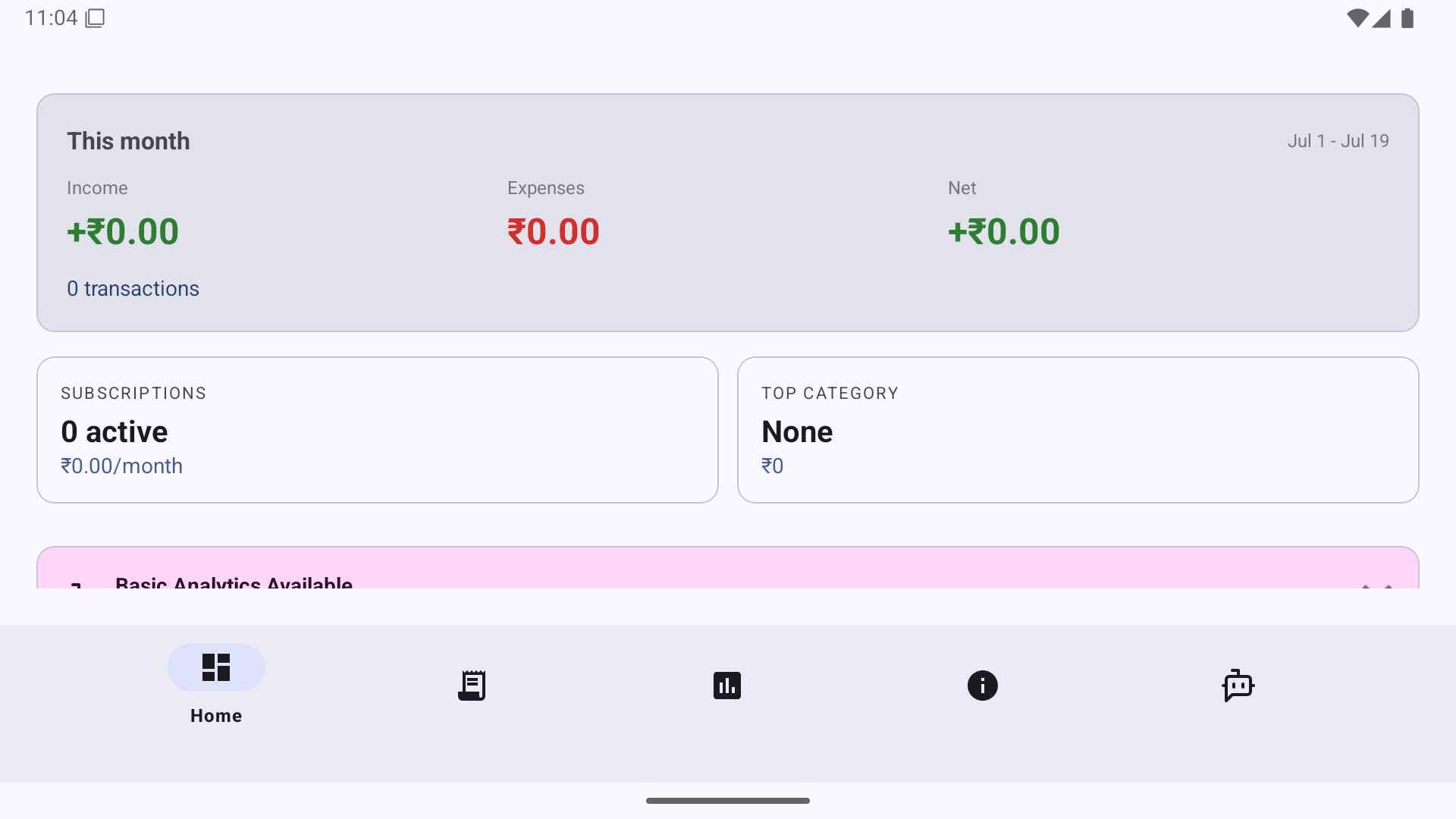
Task: Tap the battery status icon
Action: point(1407,18)
